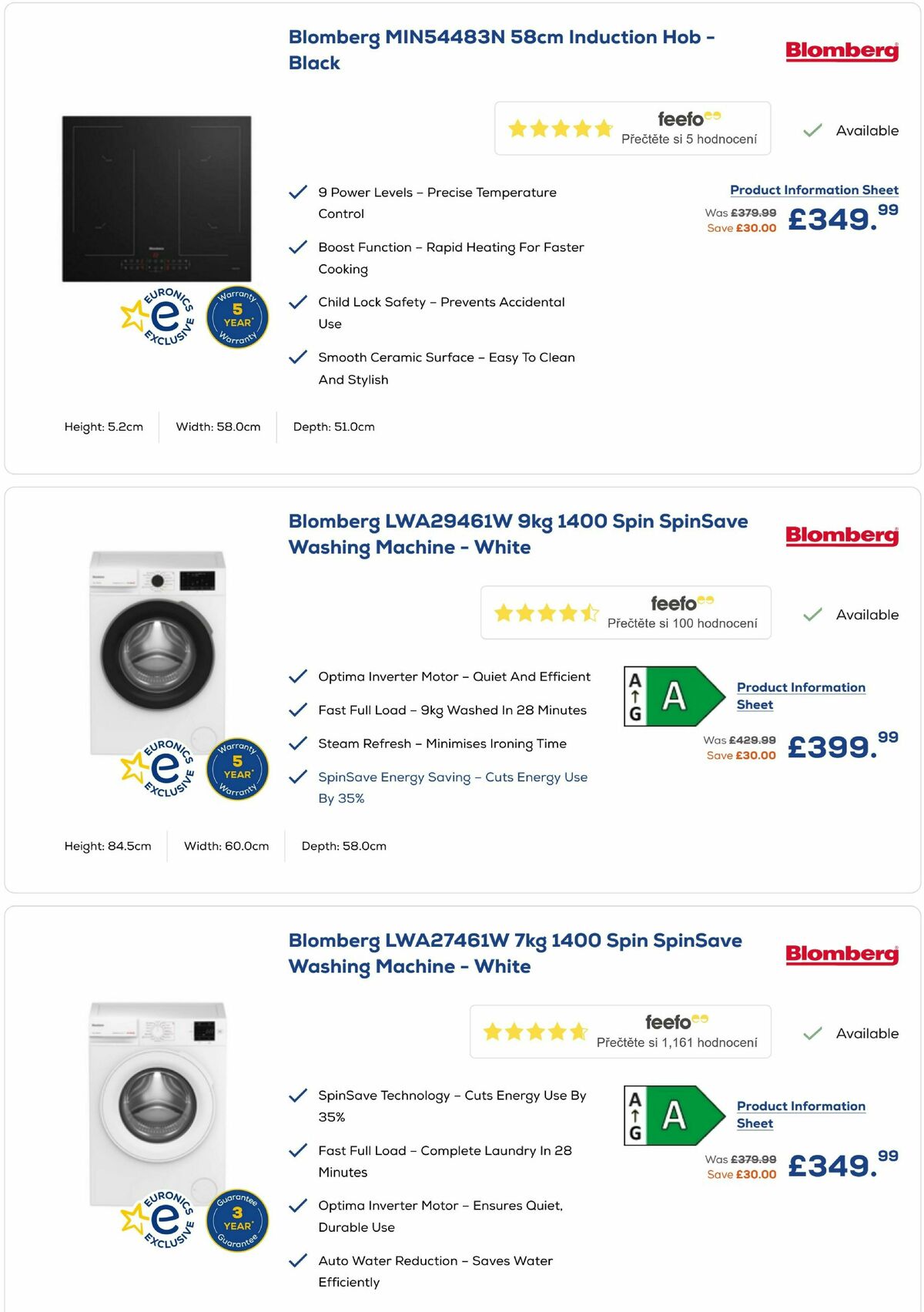The image size is (924, 1312).
Task: Open reviews via Přečtěte si 1,161 hodnocení
Action: (x=679, y=1041)
